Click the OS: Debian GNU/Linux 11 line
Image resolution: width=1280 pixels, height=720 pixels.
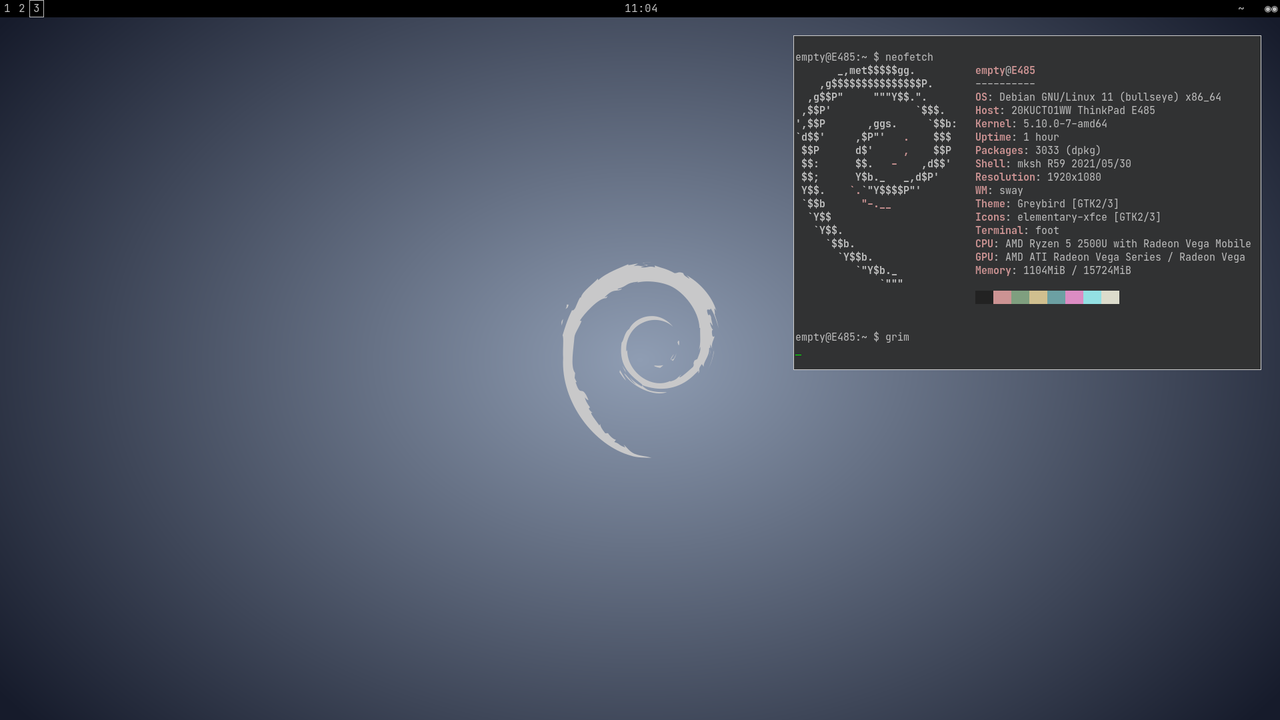[1098, 97]
